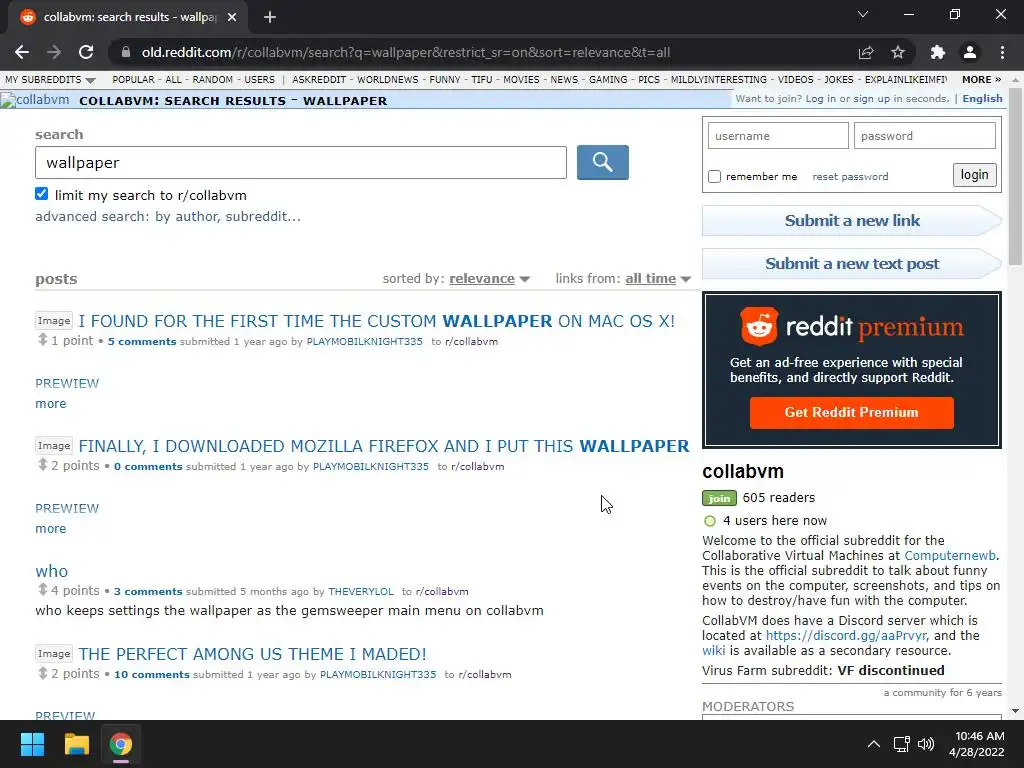Open PREWIEW link under Firefox wallpaper post
Image resolution: width=1024 pixels, height=768 pixels.
point(67,508)
